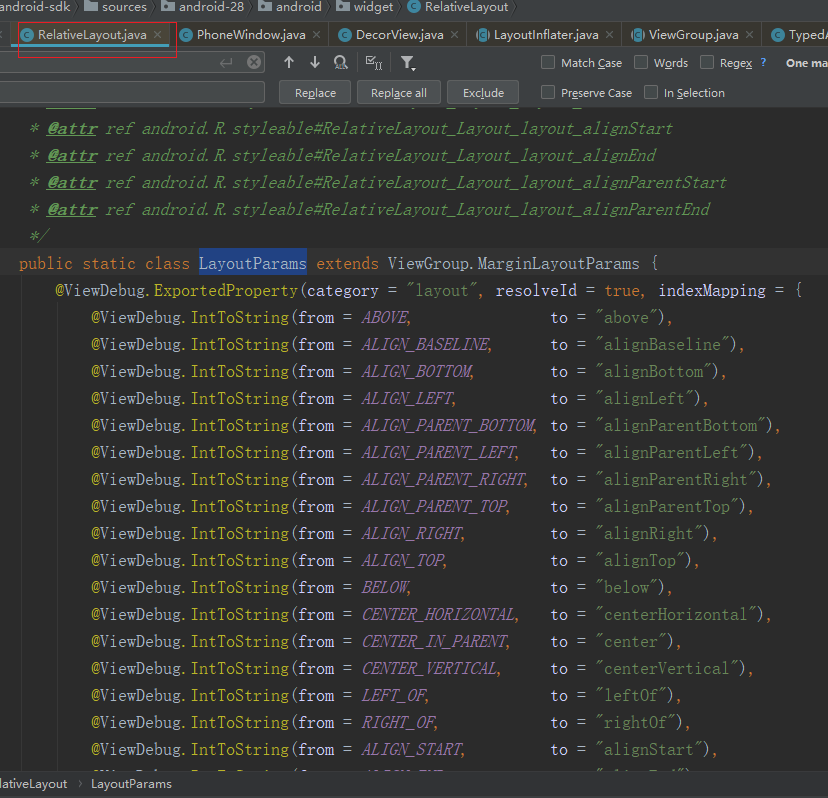Open the search filter dropdown

coord(408,63)
